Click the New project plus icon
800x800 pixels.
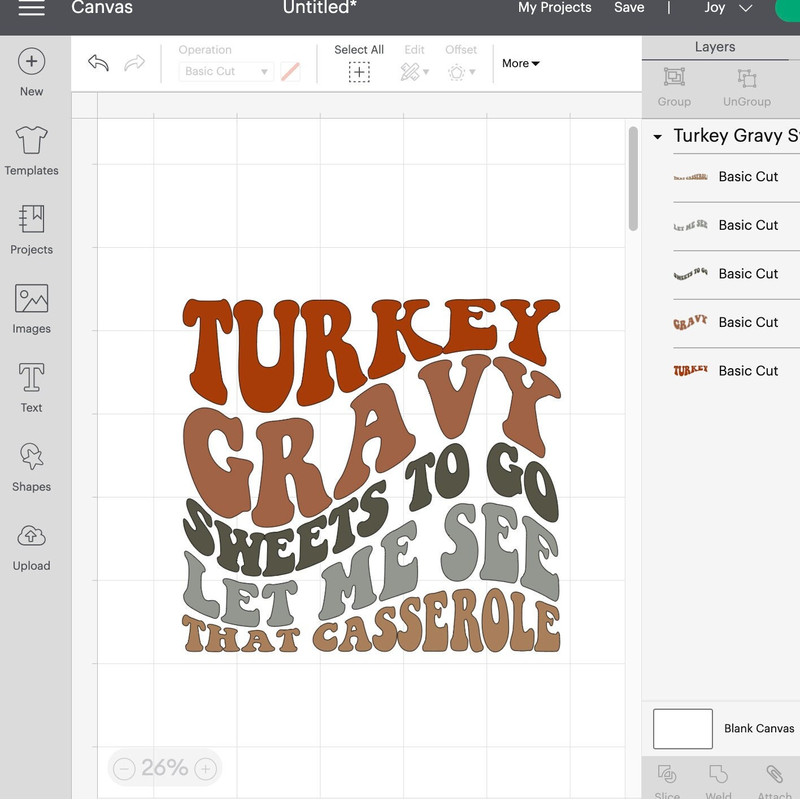pyautogui.click(x=31, y=62)
